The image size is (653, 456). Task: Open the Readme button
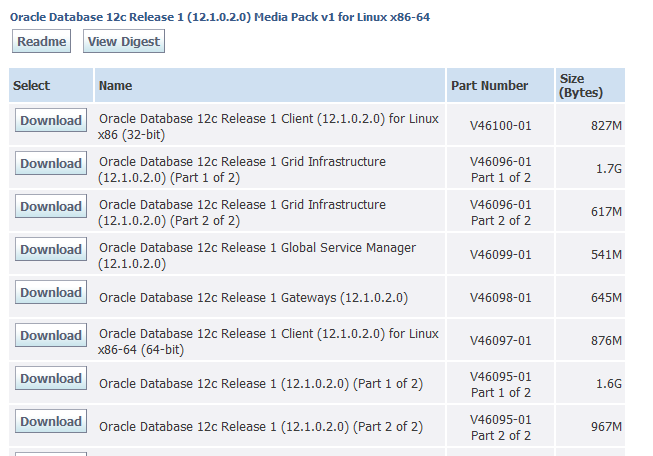click(x=41, y=41)
